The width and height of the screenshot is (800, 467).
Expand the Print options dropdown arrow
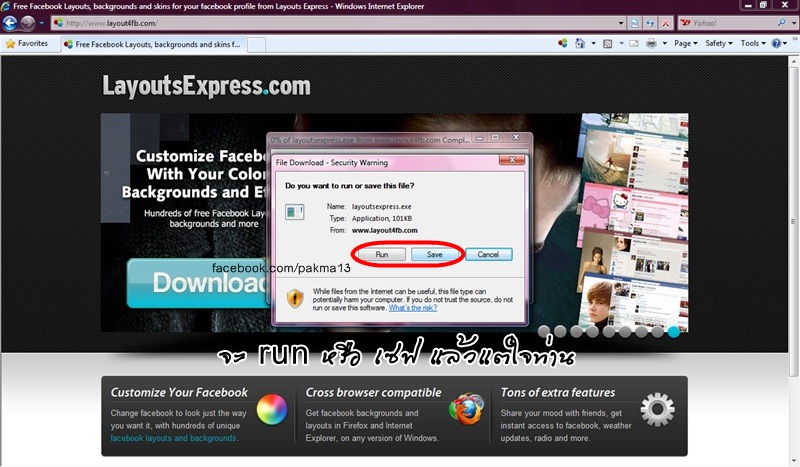[664, 43]
